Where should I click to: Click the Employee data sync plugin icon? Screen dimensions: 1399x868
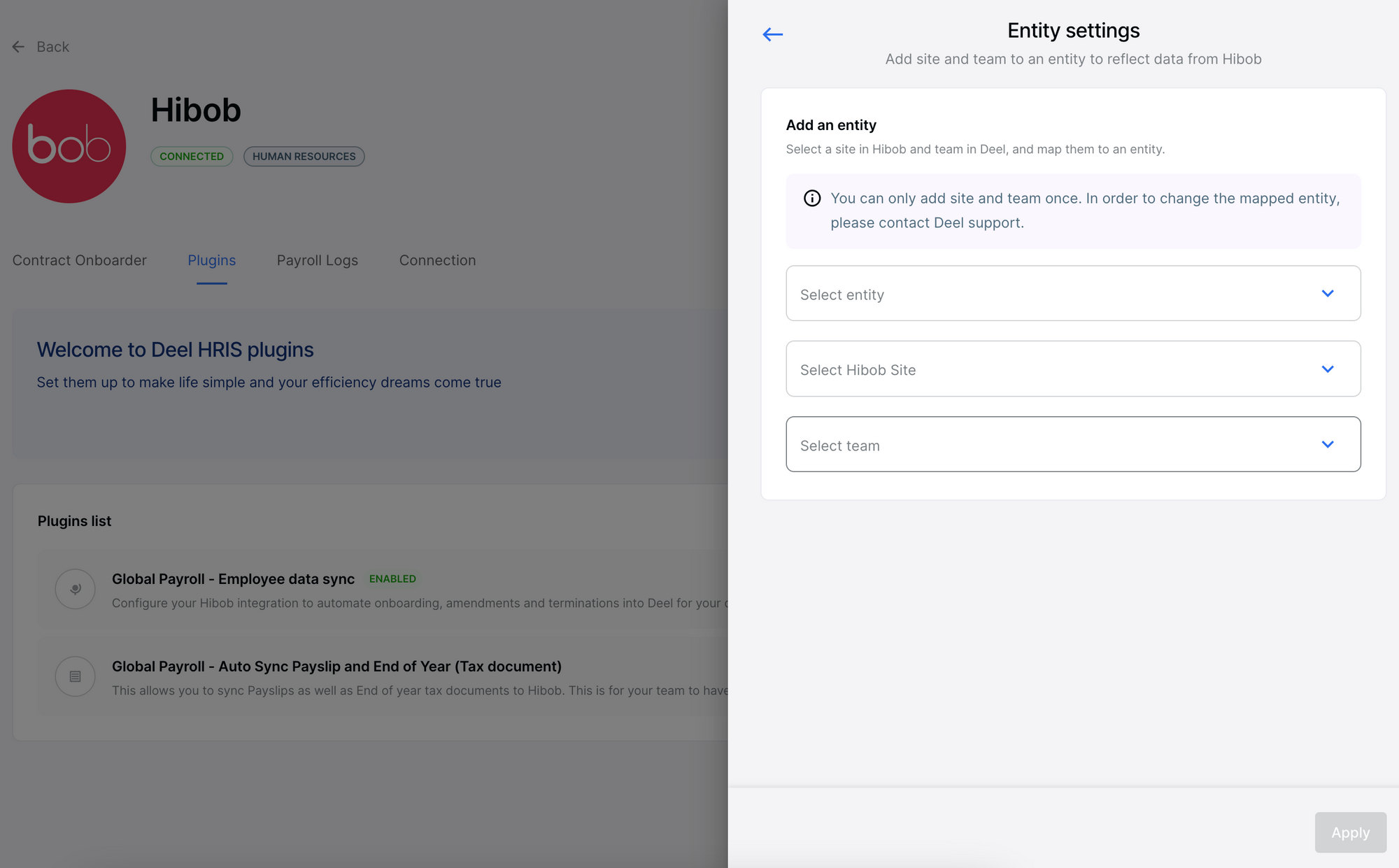click(76, 589)
